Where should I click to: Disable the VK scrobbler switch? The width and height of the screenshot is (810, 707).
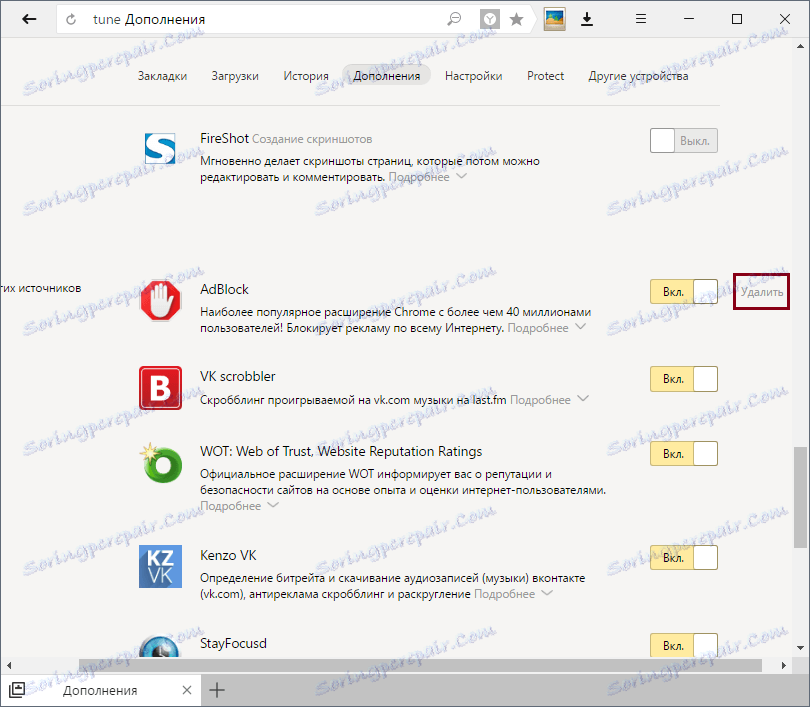(x=684, y=379)
